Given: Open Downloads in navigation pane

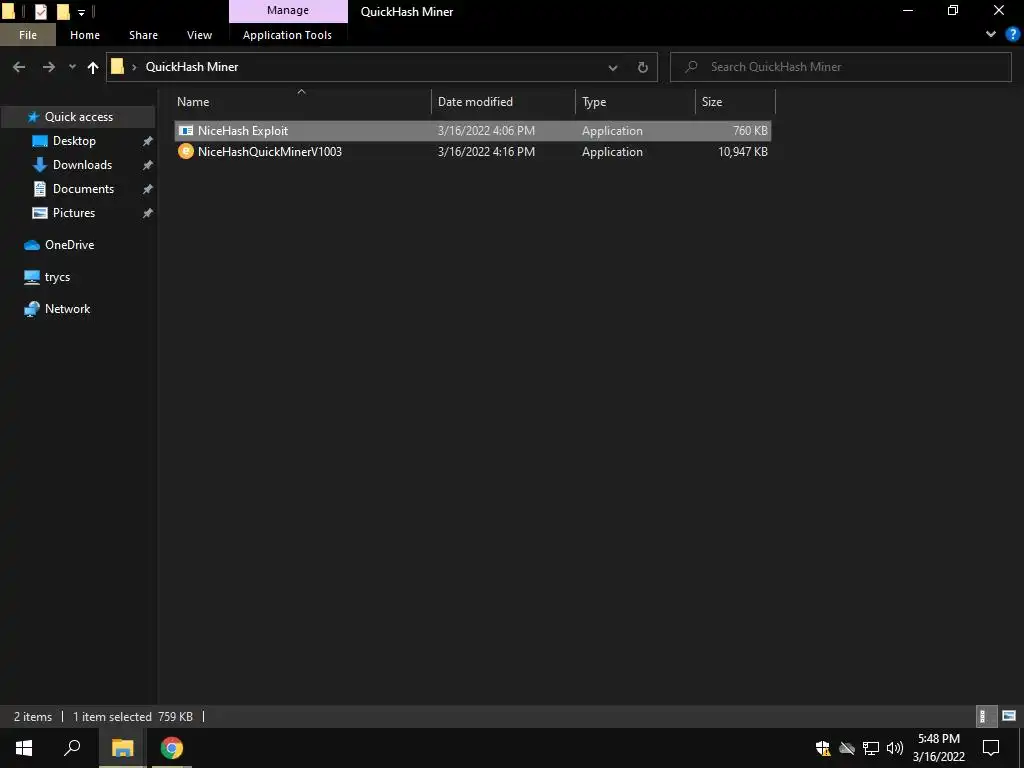Looking at the screenshot, I should pos(82,165).
